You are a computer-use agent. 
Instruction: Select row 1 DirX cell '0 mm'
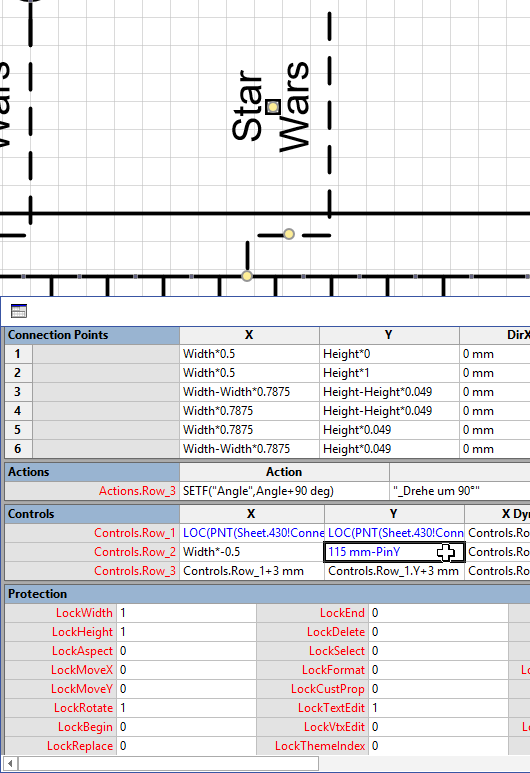point(495,354)
